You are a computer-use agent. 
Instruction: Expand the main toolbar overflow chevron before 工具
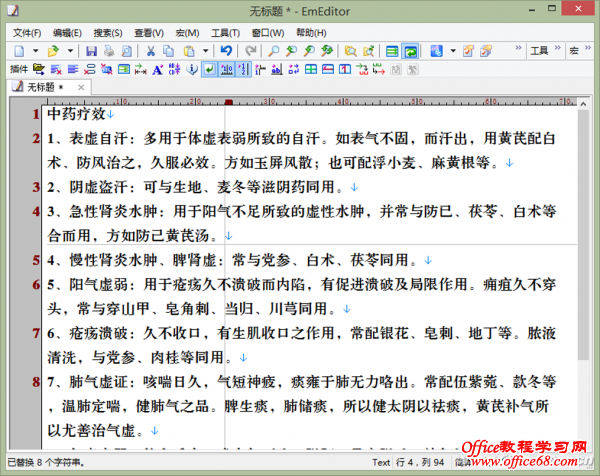(518, 48)
